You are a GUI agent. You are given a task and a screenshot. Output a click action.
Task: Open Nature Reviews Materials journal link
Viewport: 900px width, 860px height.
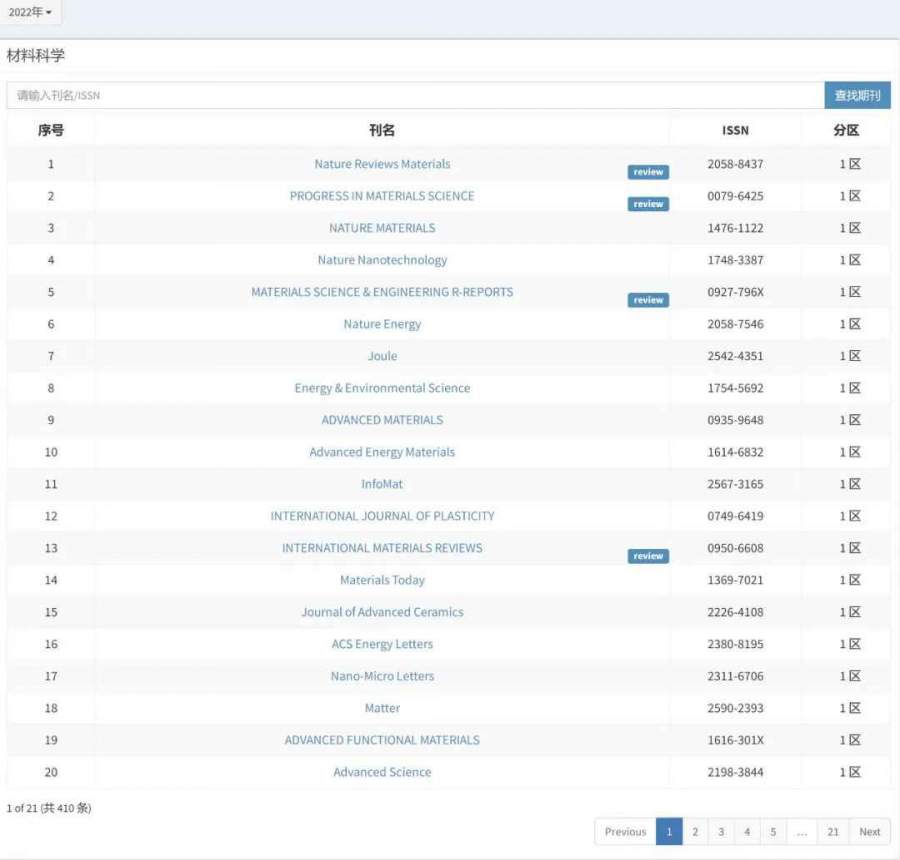pos(382,164)
